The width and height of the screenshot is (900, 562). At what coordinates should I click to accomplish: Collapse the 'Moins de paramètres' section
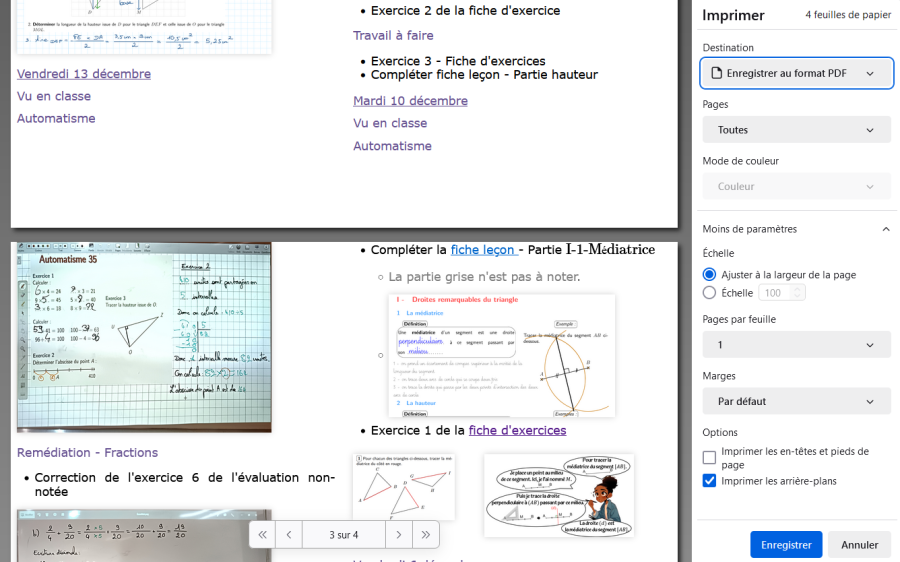[796, 229]
